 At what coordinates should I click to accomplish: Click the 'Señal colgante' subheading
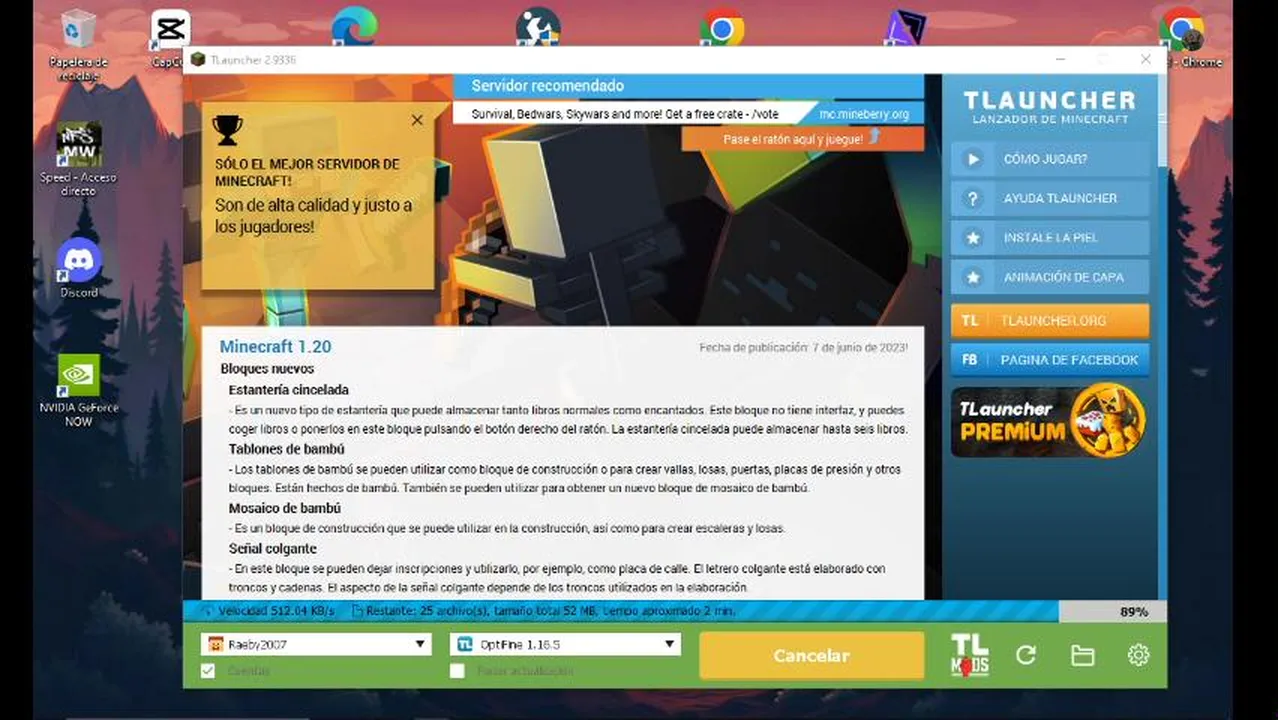(272, 548)
